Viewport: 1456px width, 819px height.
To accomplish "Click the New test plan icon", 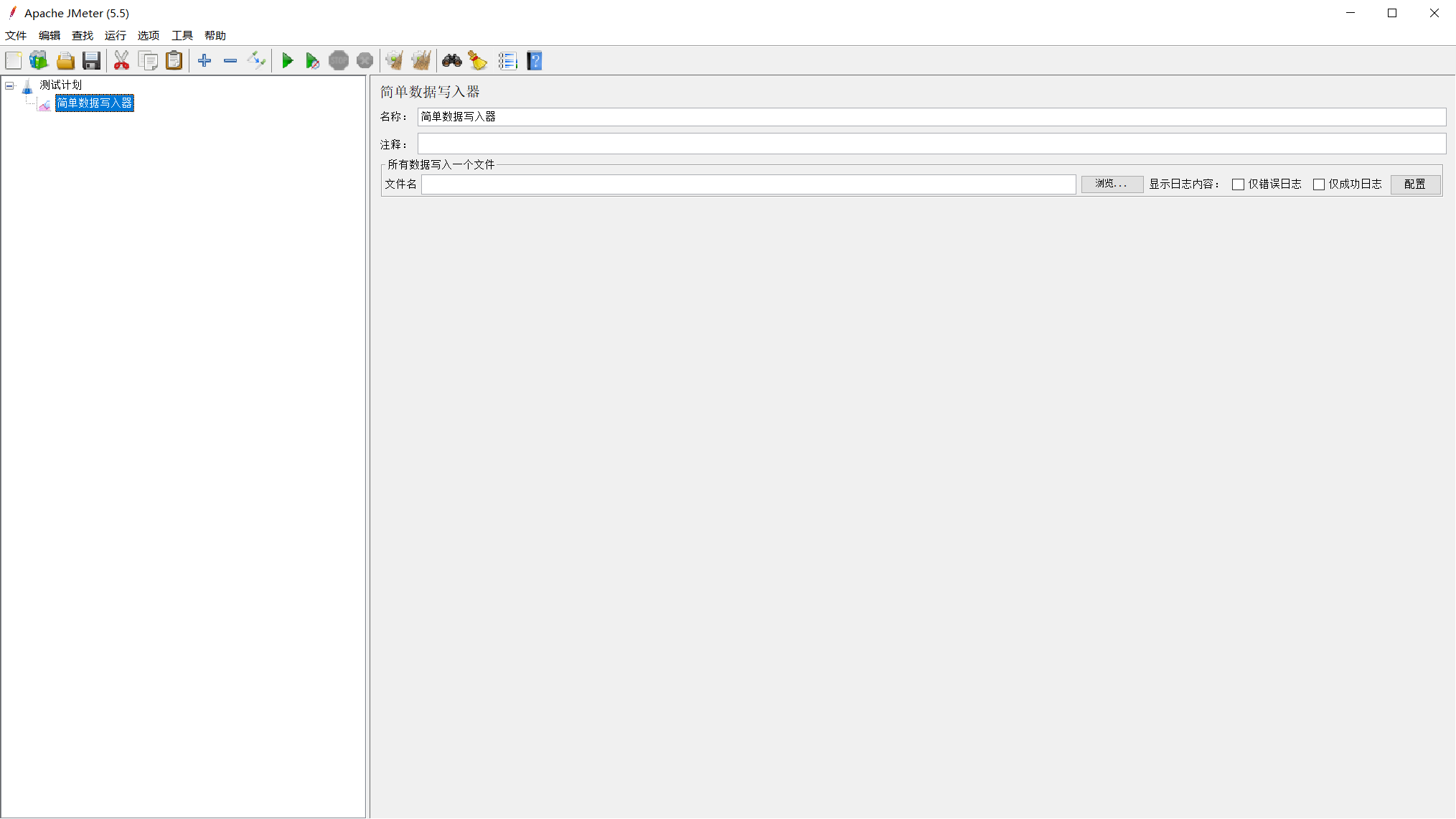I will [x=14, y=61].
